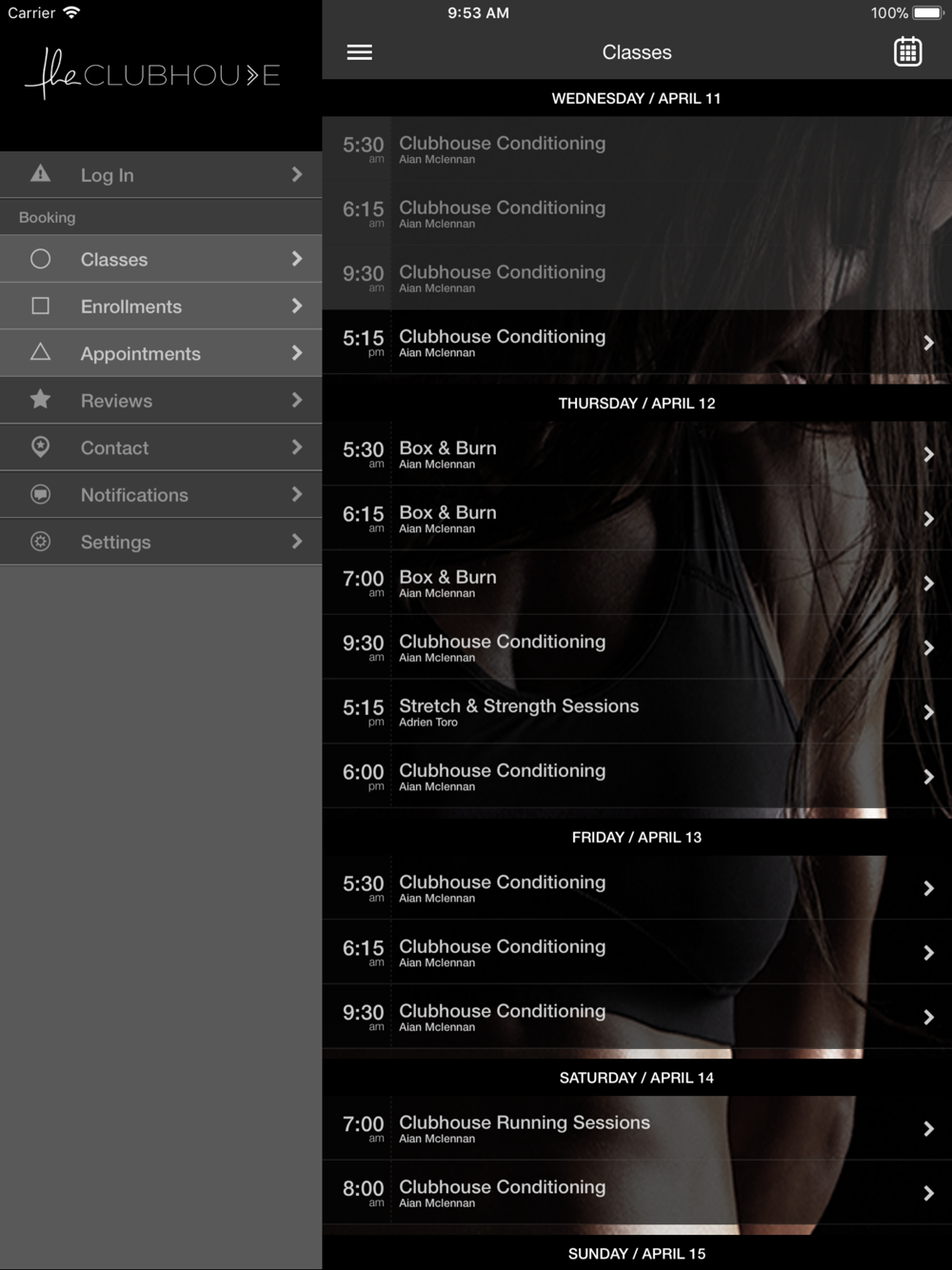Tap the battery indicator in status bar

click(x=928, y=13)
